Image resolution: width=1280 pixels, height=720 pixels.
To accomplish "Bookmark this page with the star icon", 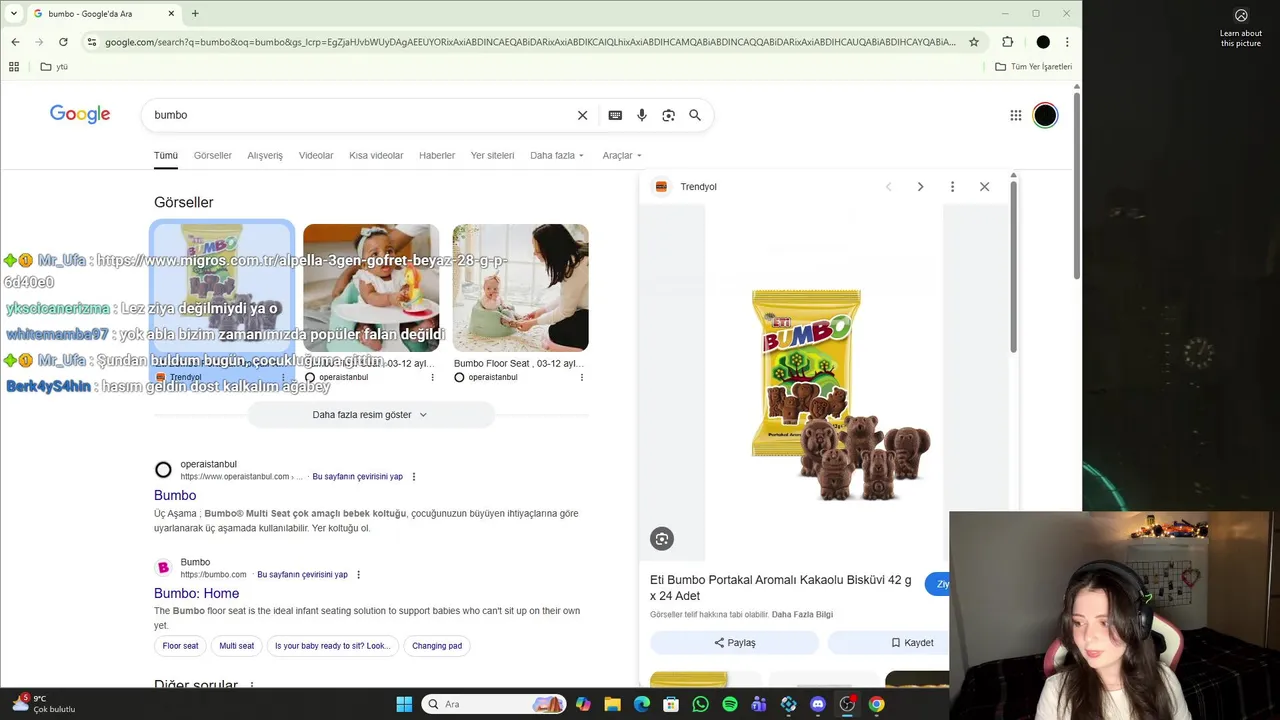I will click(x=974, y=42).
